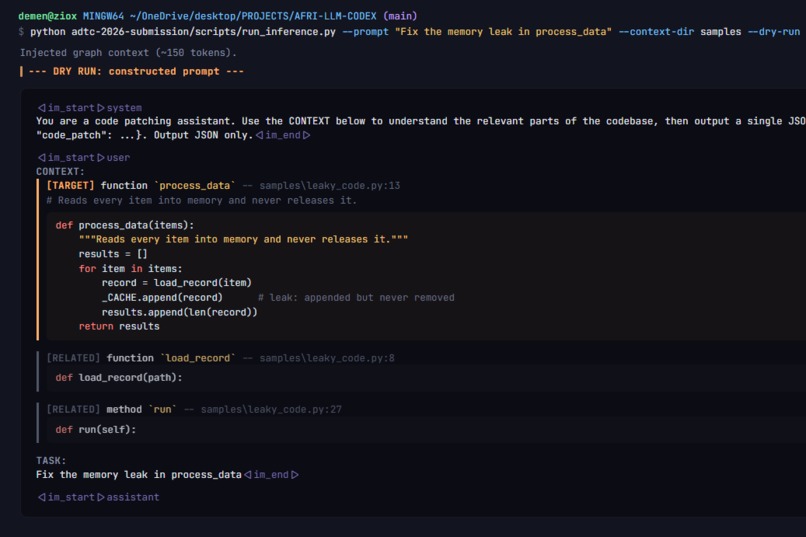Viewport: 806px width, 537px height.
Task: Click the '"code_patch": ...}. Output JSON only.' line
Action: point(144,135)
